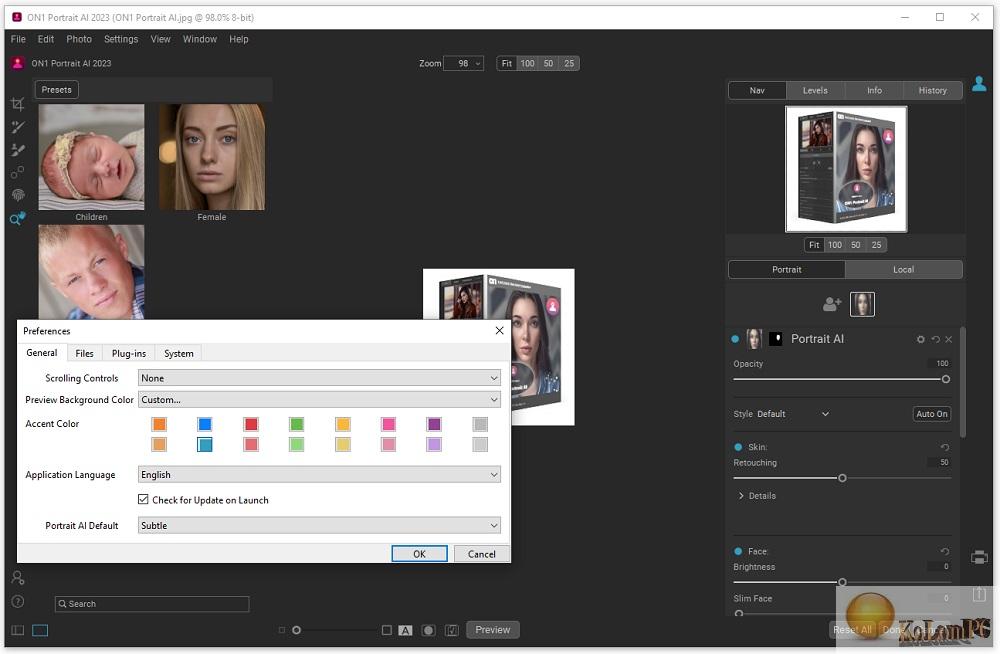Screen dimensions: 1000x654
Task: Click the Opacity slider handle
Action: (x=946, y=379)
